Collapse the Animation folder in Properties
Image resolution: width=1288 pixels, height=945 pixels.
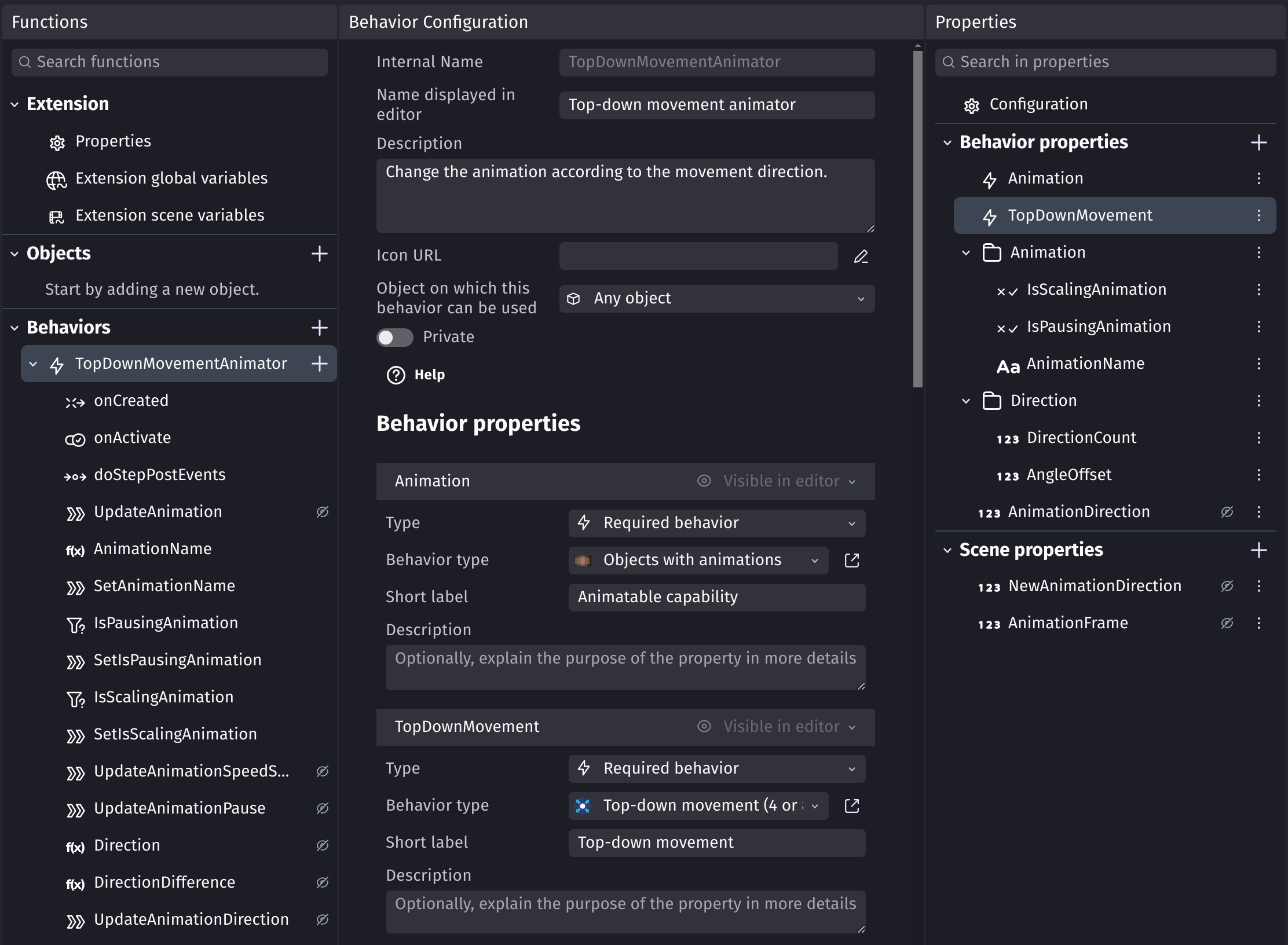pos(965,253)
